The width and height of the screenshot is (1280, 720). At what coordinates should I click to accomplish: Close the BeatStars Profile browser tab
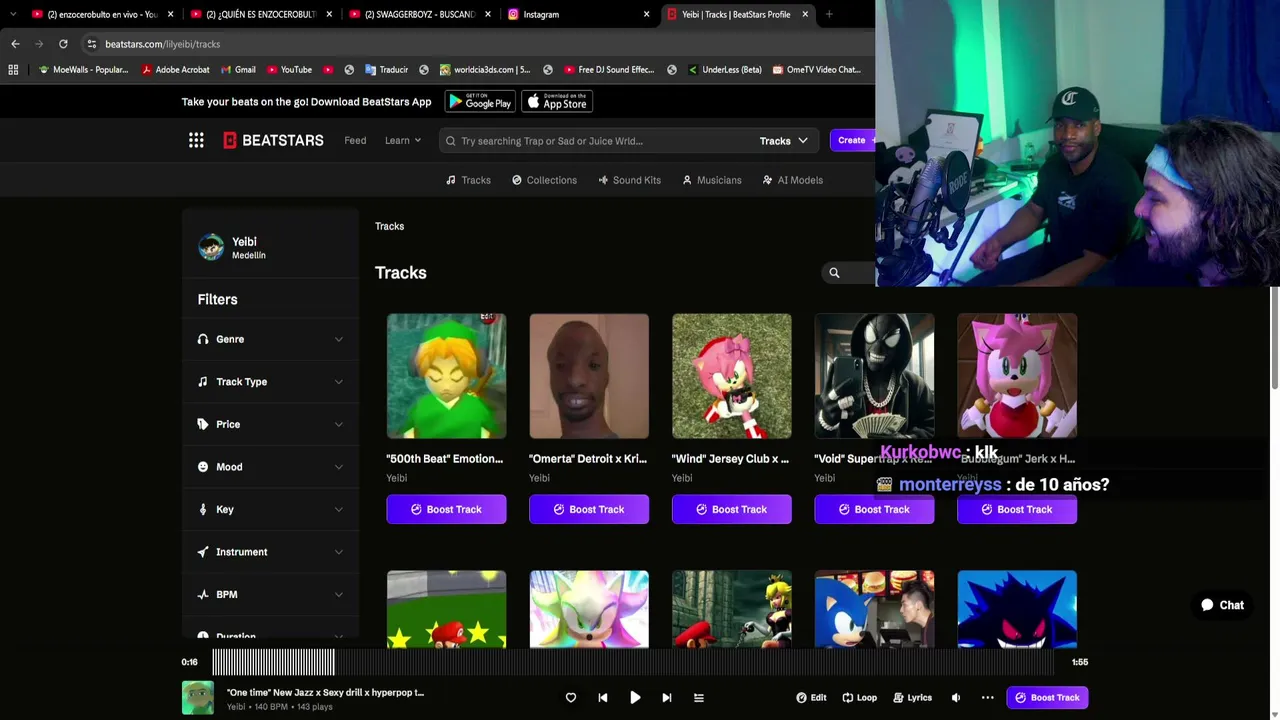pos(805,14)
